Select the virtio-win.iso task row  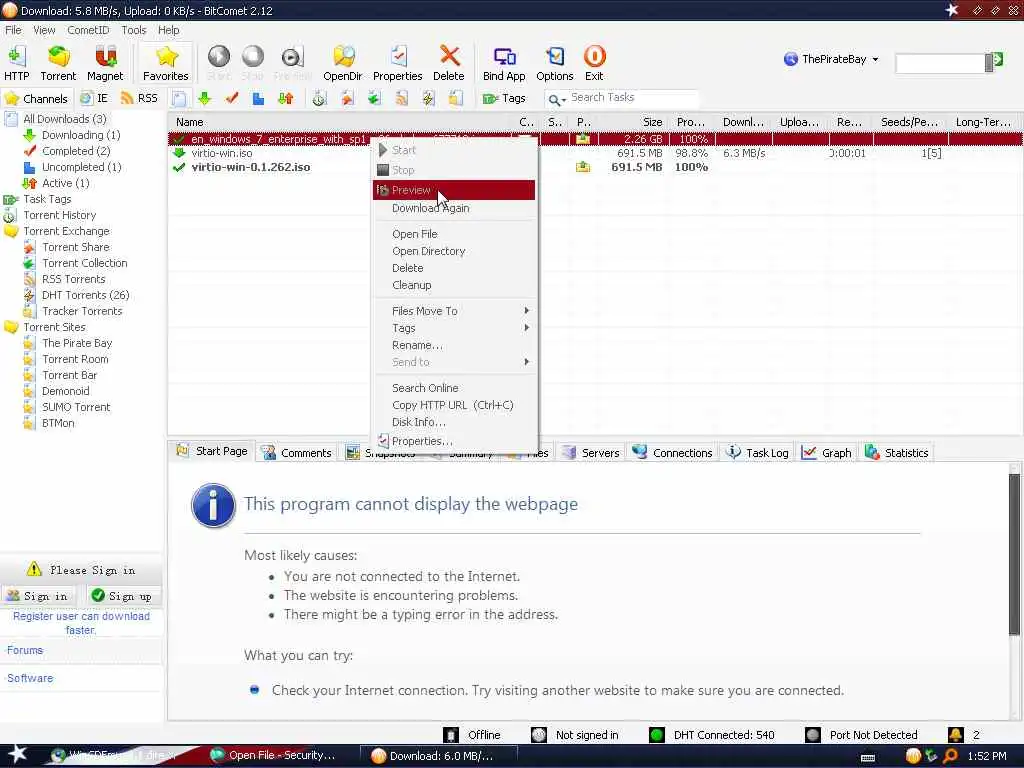click(x=594, y=153)
